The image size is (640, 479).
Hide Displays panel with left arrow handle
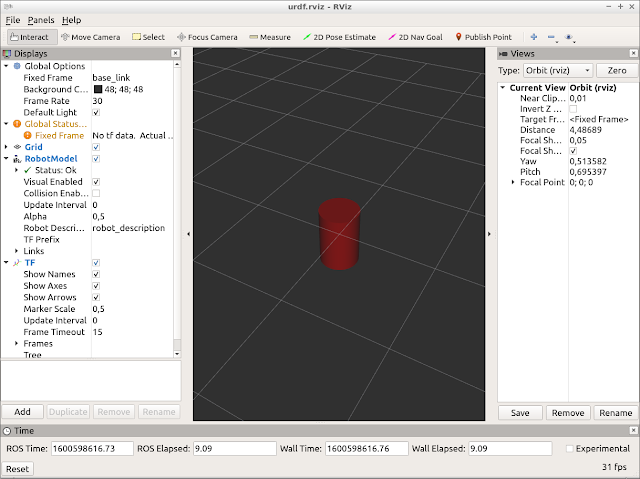tap(188, 234)
